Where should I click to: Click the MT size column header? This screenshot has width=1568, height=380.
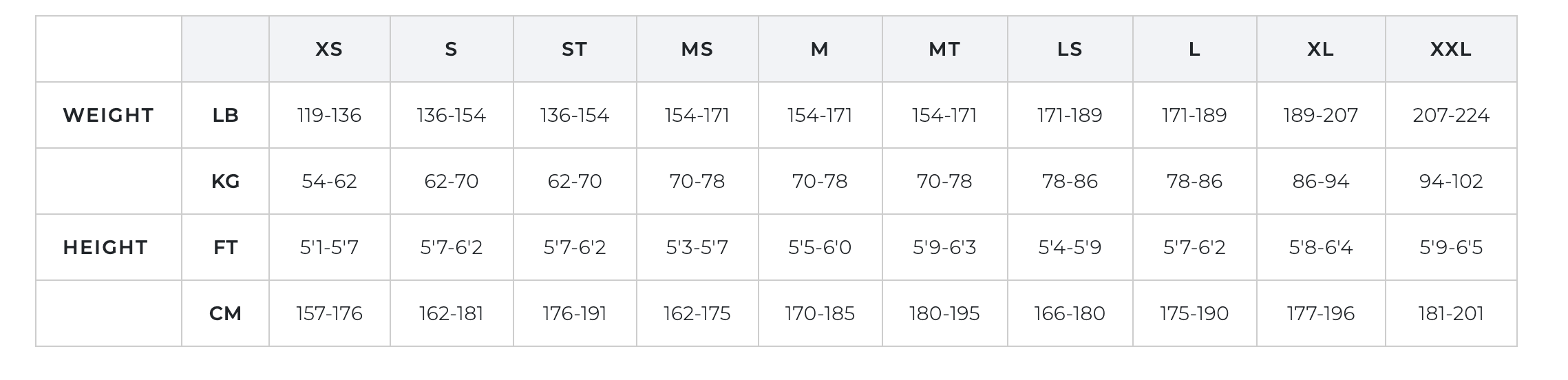(x=944, y=50)
